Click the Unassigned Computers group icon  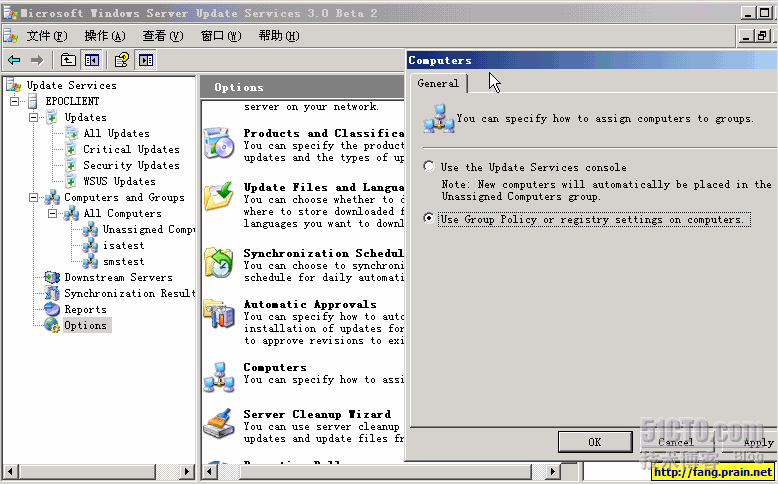point(90,229)
